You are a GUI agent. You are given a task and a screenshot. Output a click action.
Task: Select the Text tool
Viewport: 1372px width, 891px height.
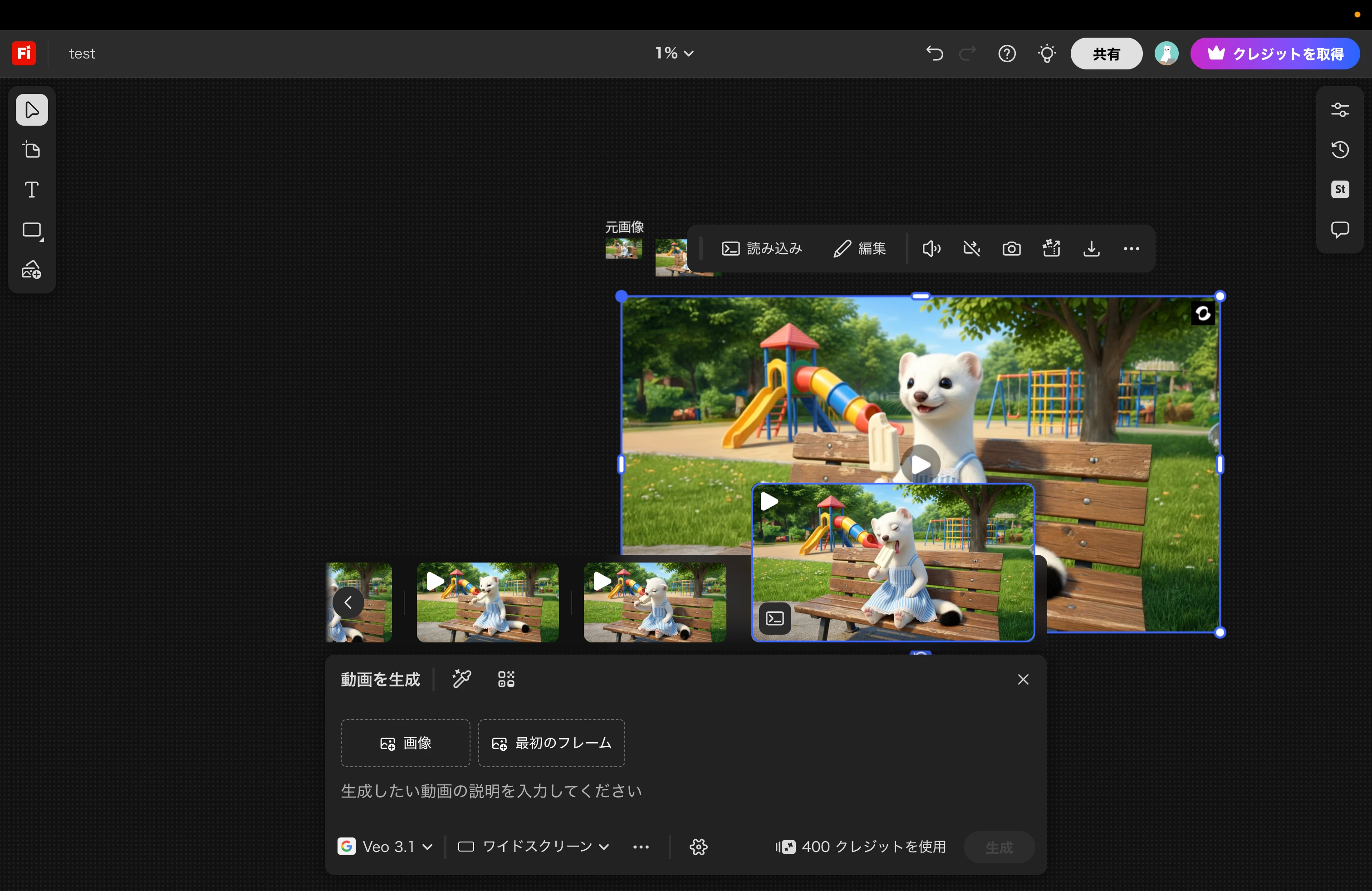click(32, 190)
